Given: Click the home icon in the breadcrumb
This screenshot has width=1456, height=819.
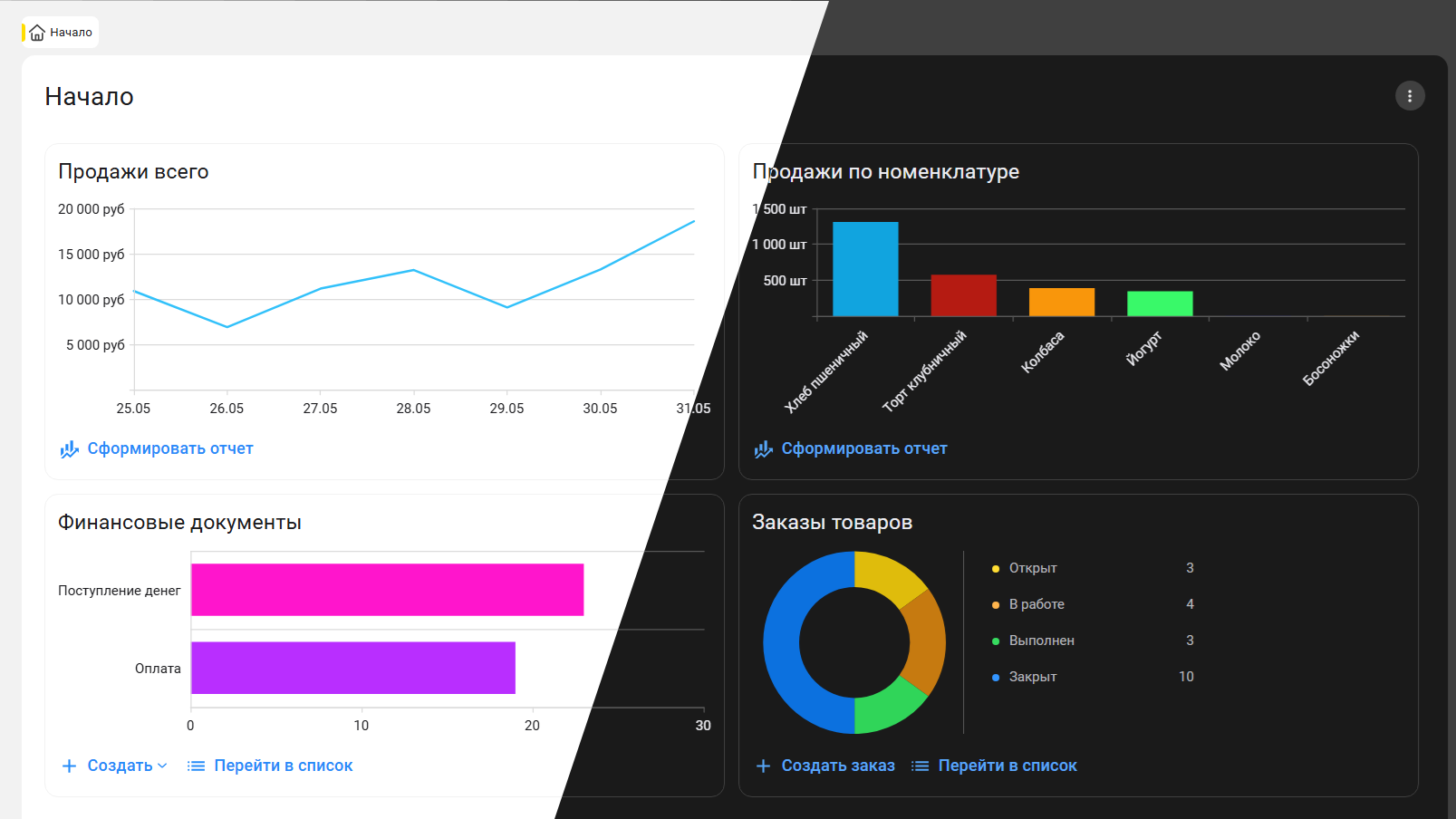Looking at the screenshot, I should tap(37, 33).
